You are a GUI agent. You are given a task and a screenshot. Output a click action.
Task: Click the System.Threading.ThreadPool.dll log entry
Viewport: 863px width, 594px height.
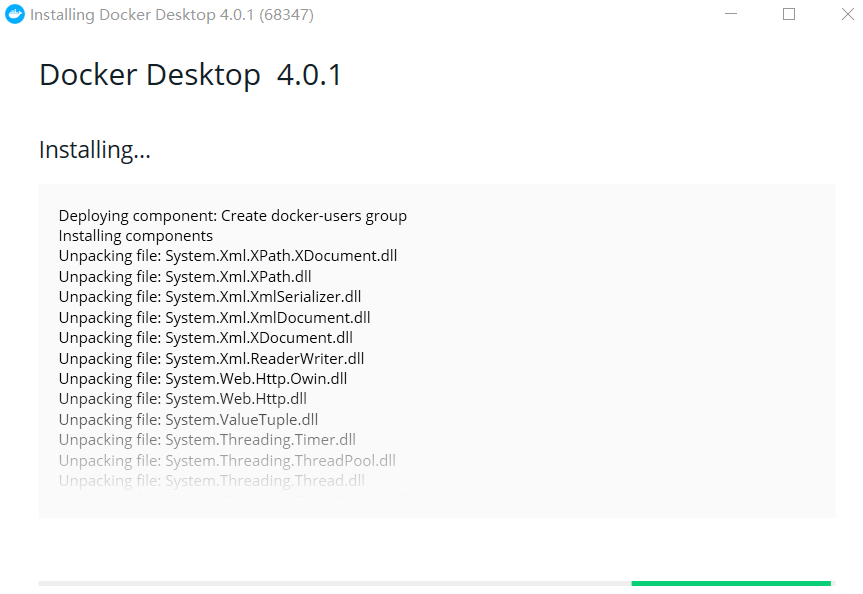(x=227, y=461)
